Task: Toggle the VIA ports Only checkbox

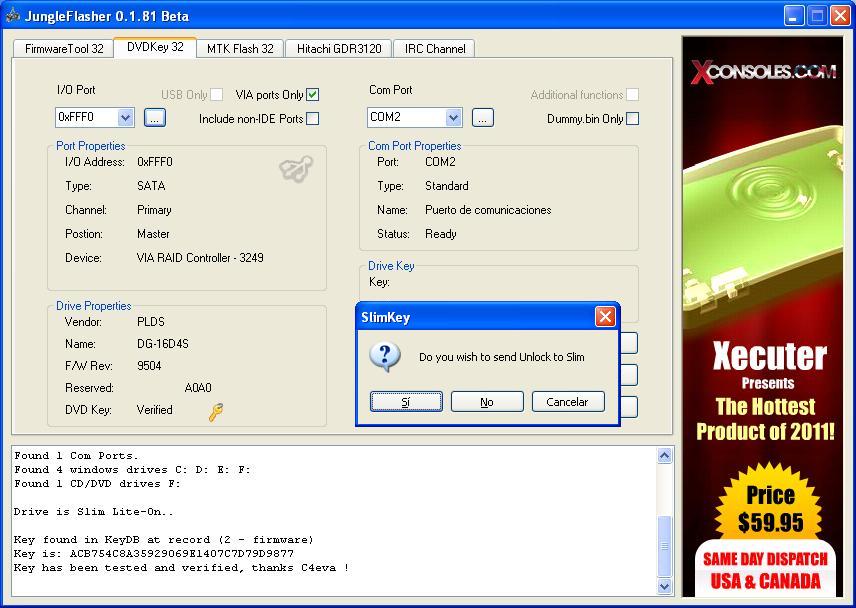Action: 313,95
